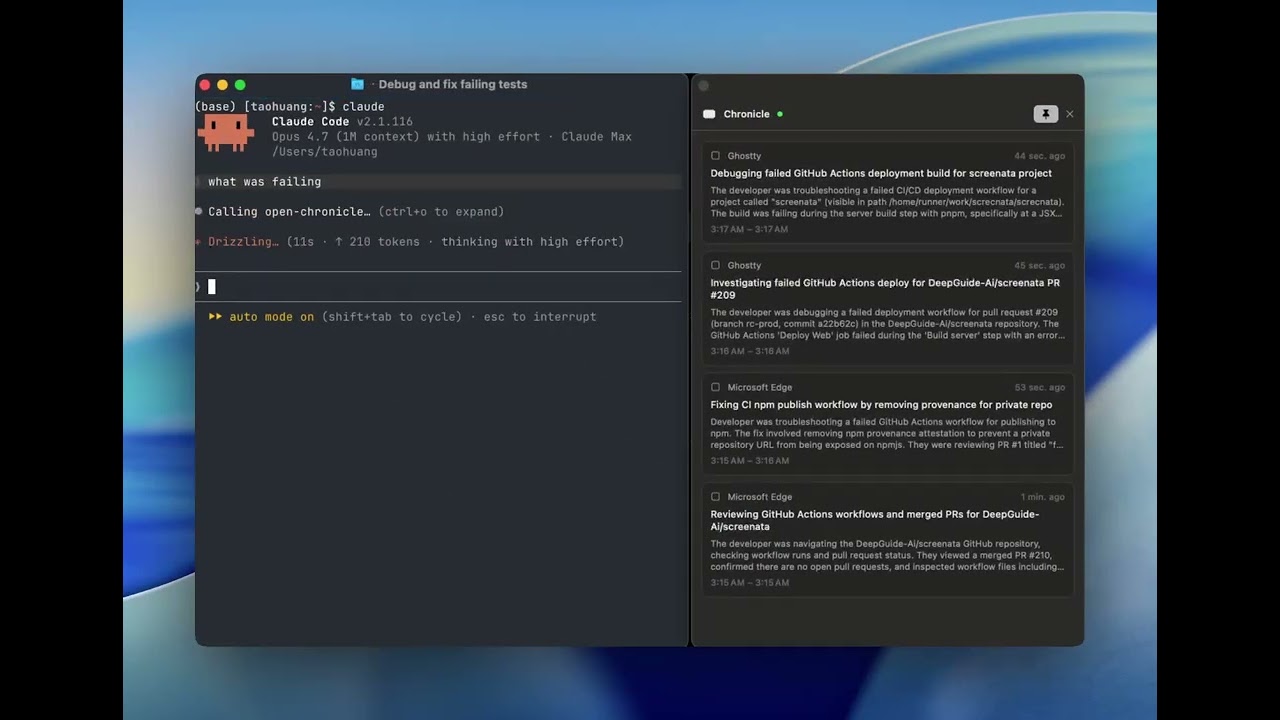Close the Chronicle panel with X
Viewport: 1280px width, 720px height.
pos(1070,114)
